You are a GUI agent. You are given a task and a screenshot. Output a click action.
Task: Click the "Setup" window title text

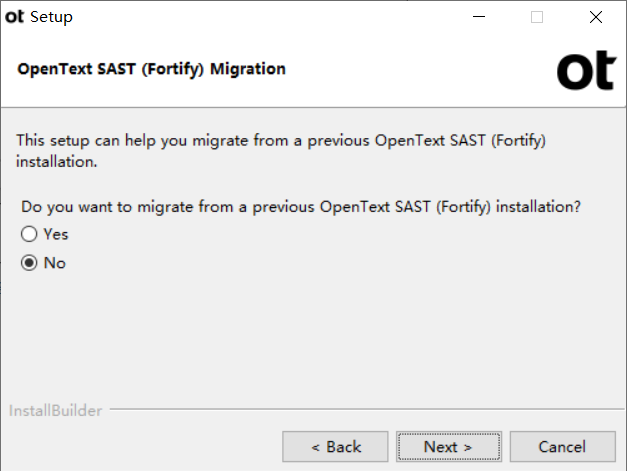pos(51,17)
